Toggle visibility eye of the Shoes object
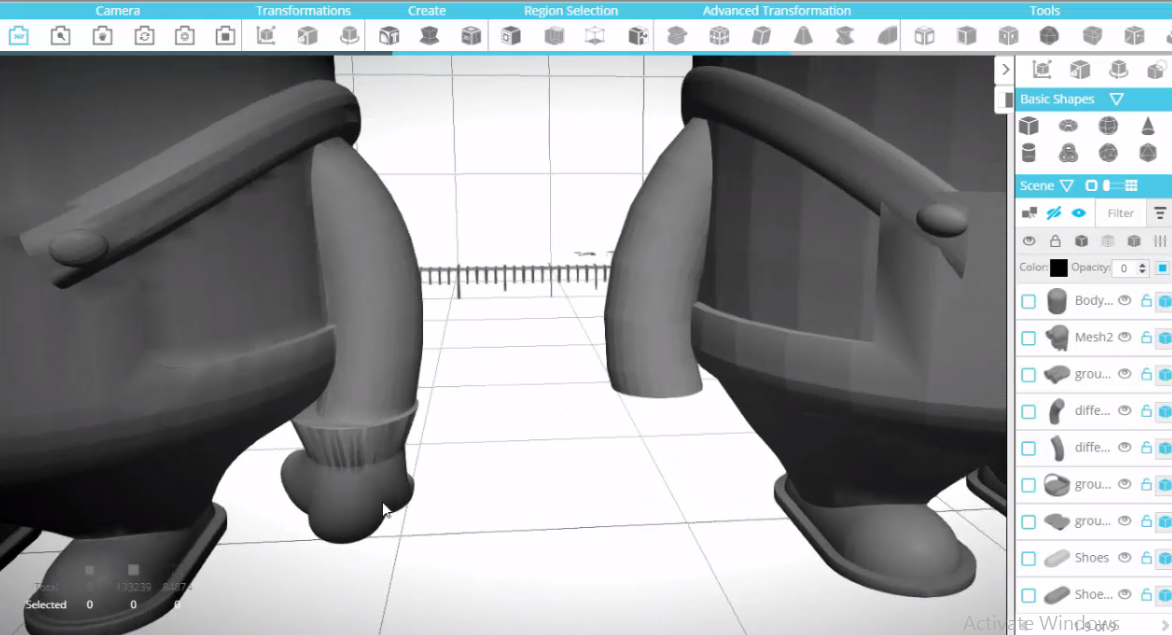The height and width of the screenshot is (635, 1172). point(1124,557)
